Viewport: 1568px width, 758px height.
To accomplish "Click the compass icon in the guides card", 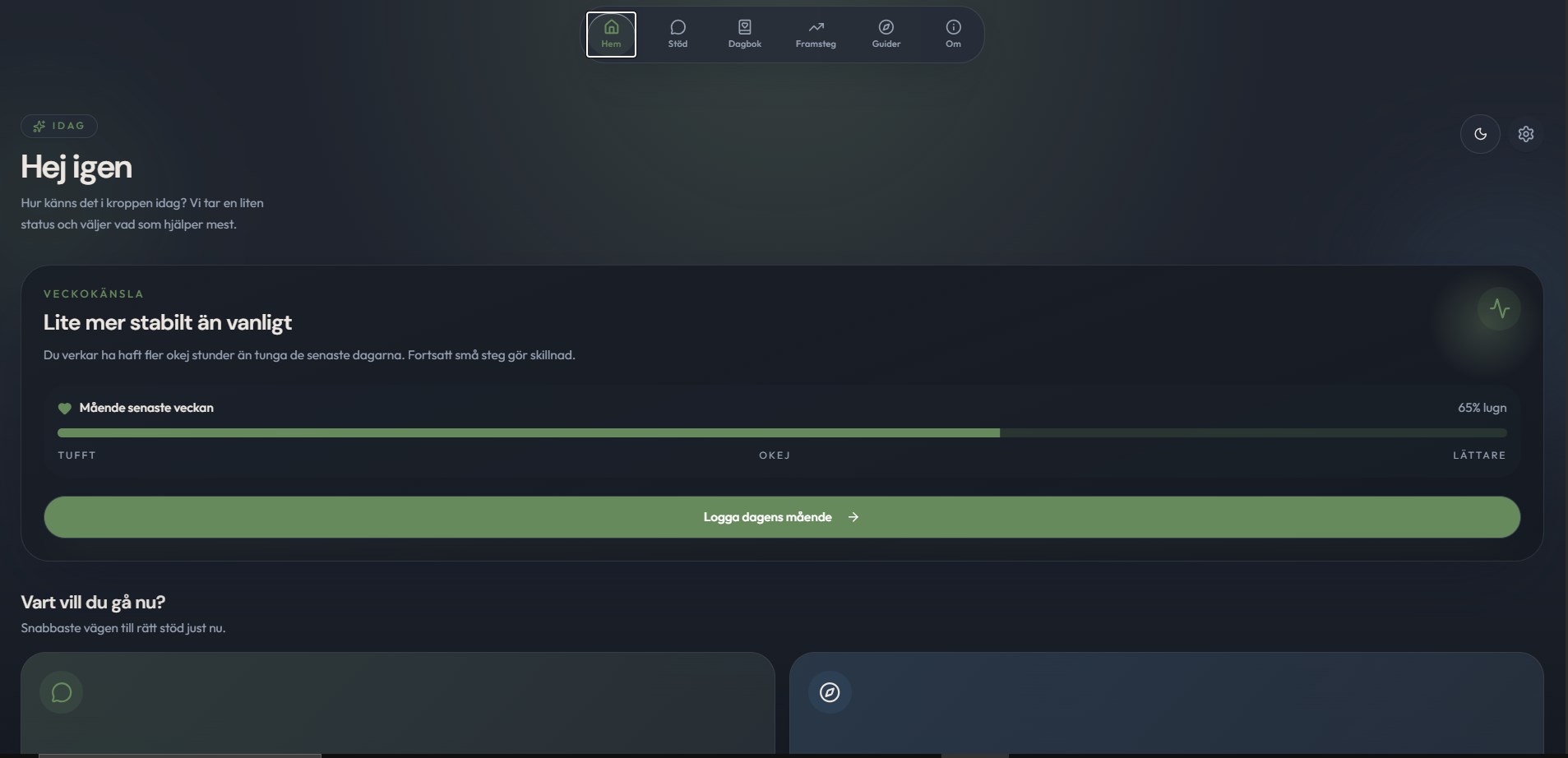I will [830, 692].
